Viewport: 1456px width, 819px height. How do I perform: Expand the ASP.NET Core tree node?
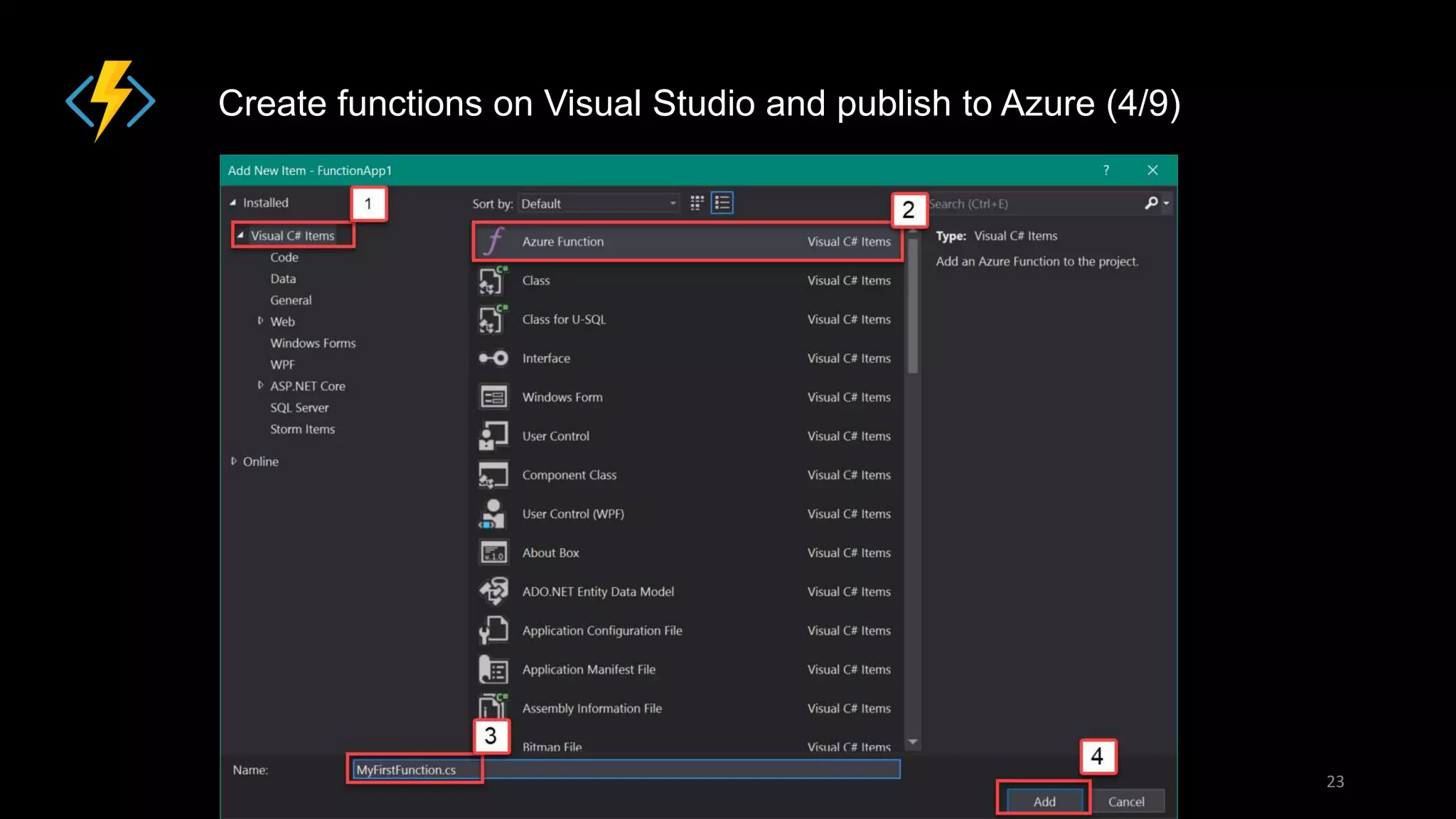260,385
